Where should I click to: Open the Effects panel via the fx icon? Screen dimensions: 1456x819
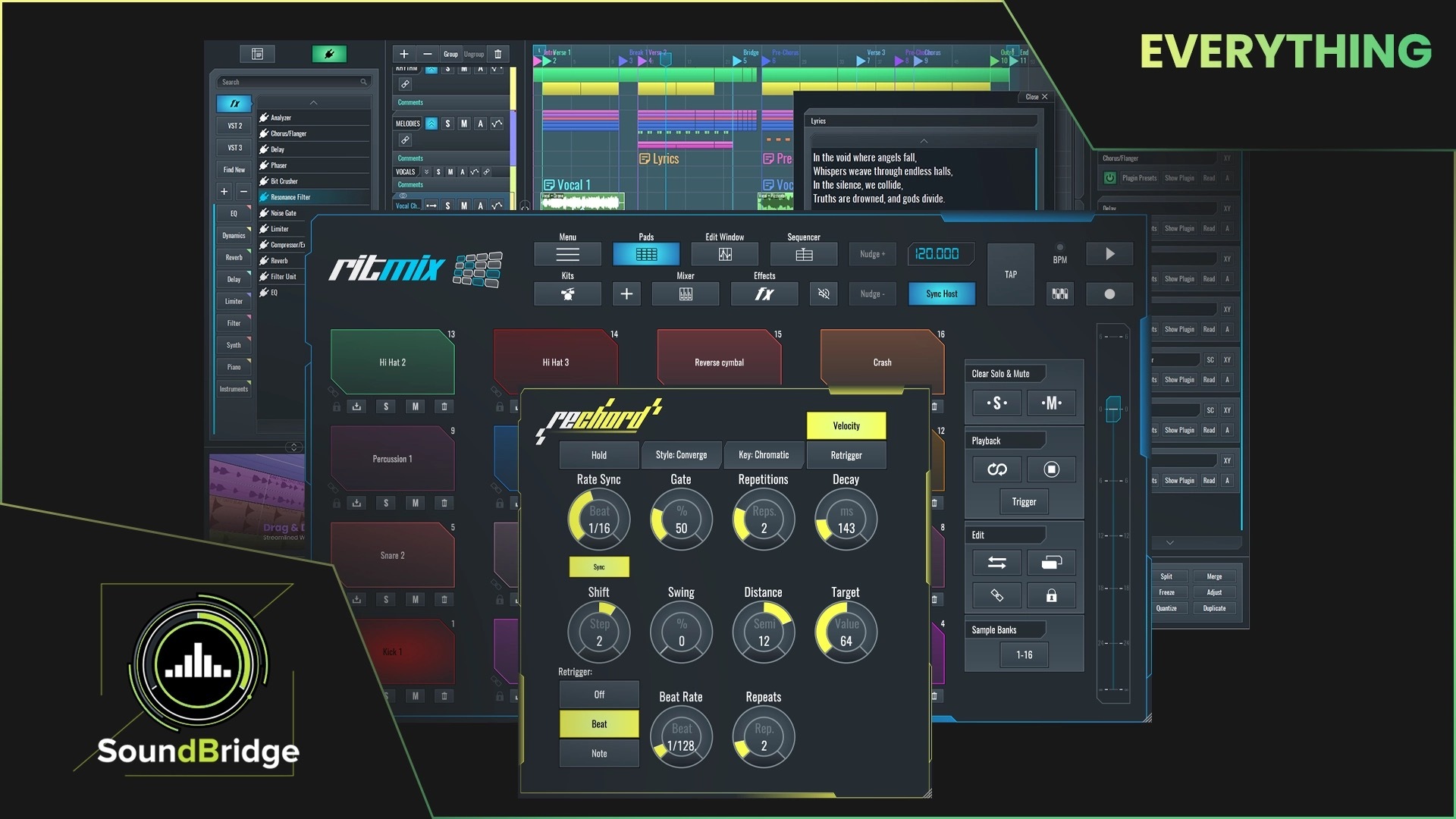764,294
